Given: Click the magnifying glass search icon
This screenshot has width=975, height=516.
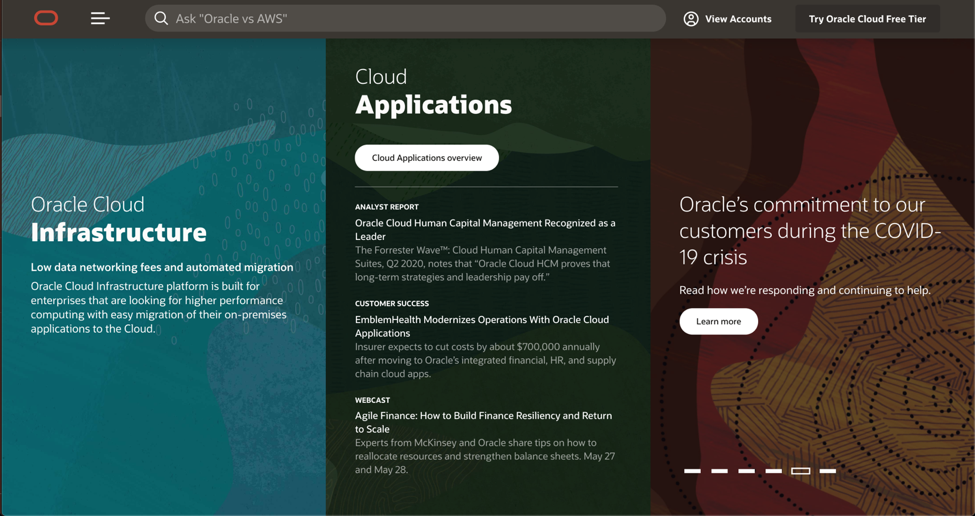Looking at the screenshot, I should 161,18.
